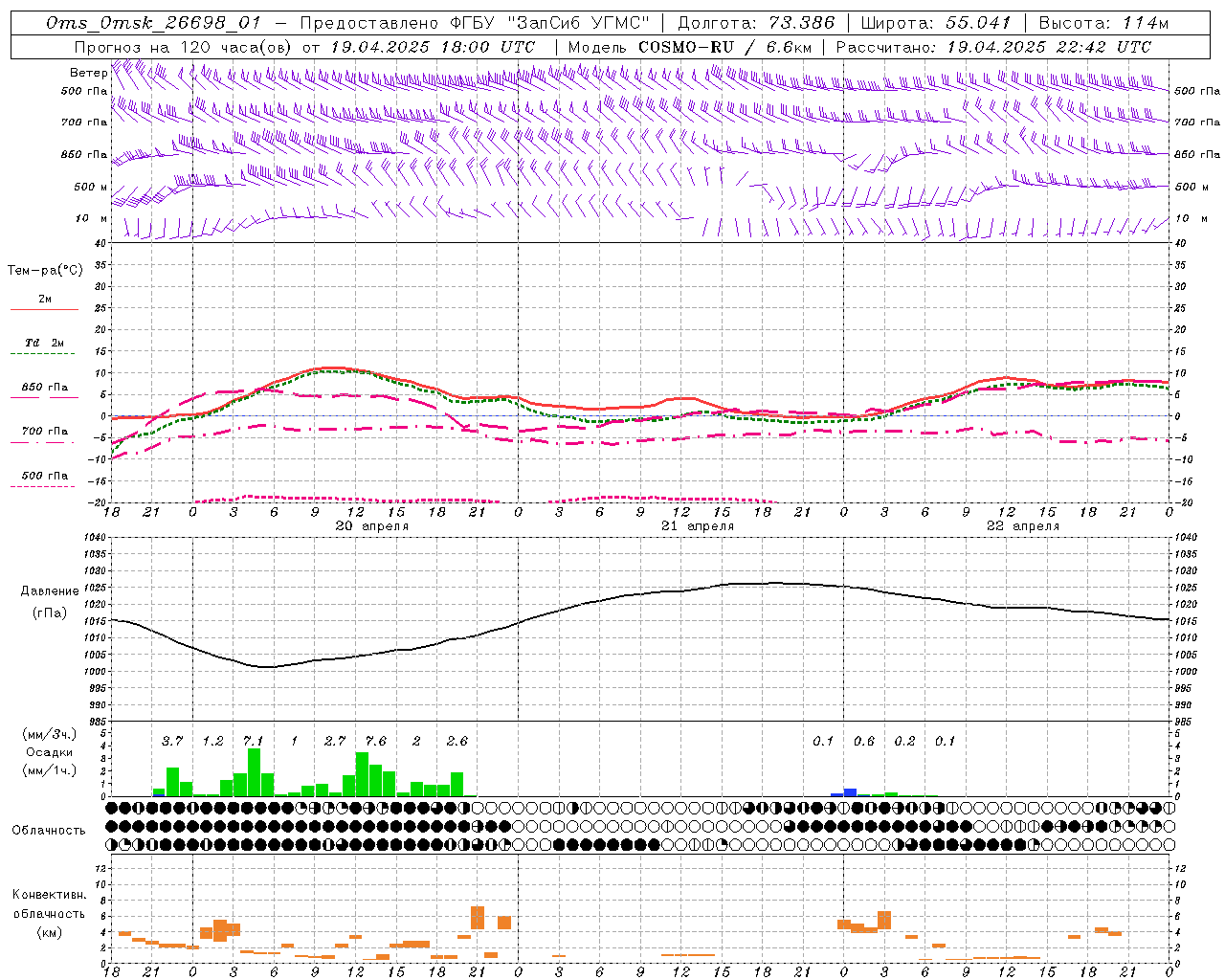
Task: Click the '(км)' kilometre unit label
Action: 51,932
